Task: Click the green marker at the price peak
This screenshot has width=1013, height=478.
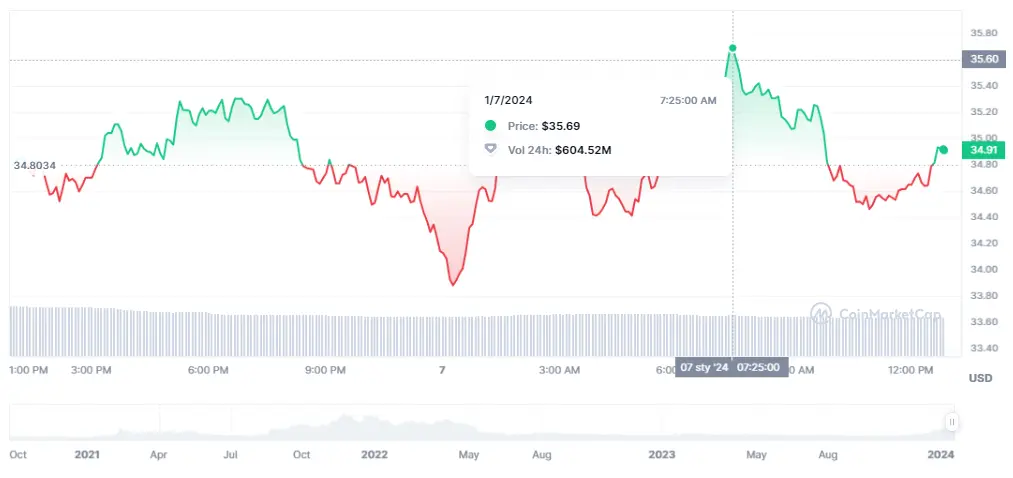Action: pyautogui.click(x=733, y=47)
